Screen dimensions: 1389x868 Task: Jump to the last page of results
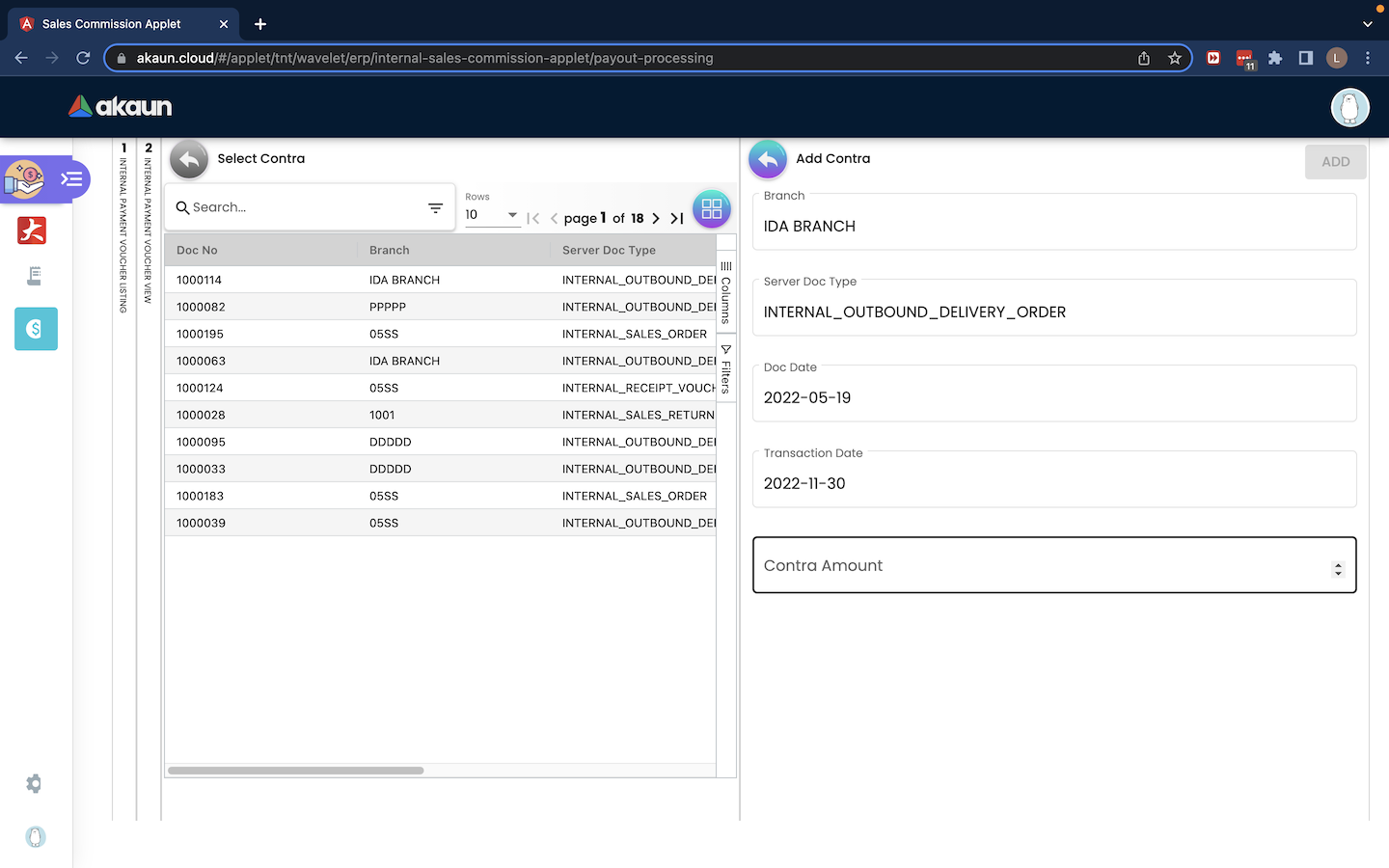pyautogui.click(x=677, y=219)
